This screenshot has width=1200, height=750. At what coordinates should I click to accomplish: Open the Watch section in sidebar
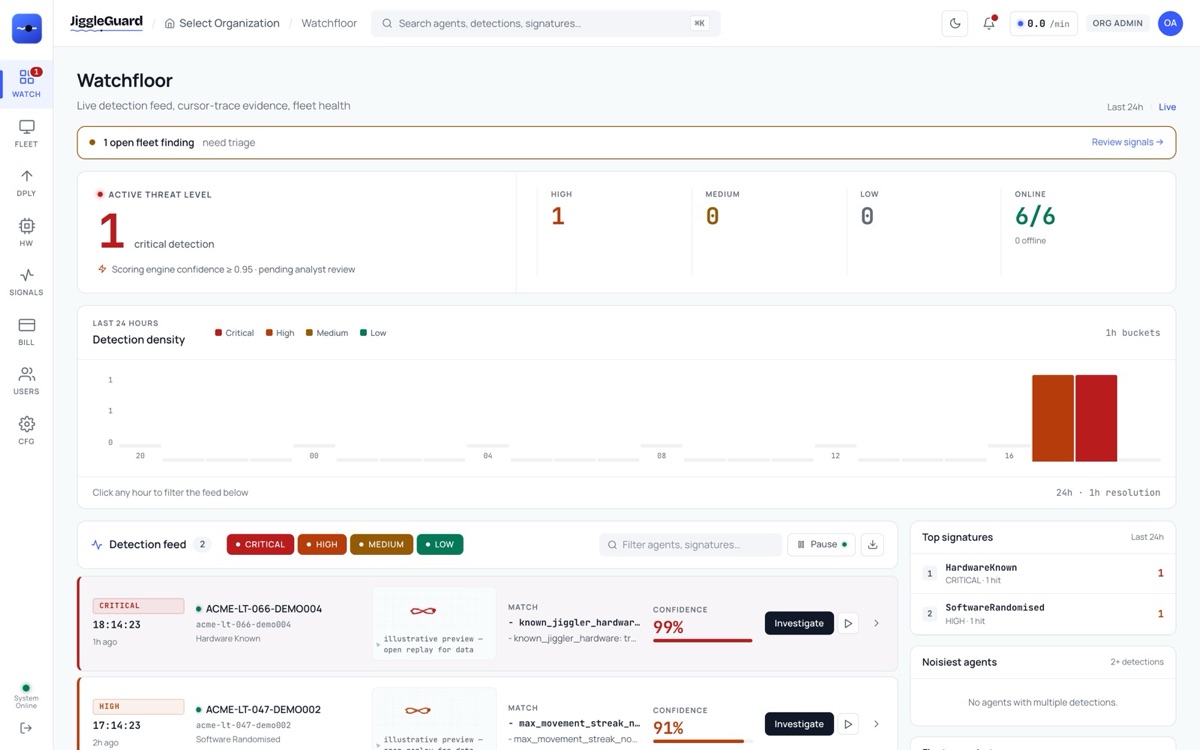coord(26,83)
